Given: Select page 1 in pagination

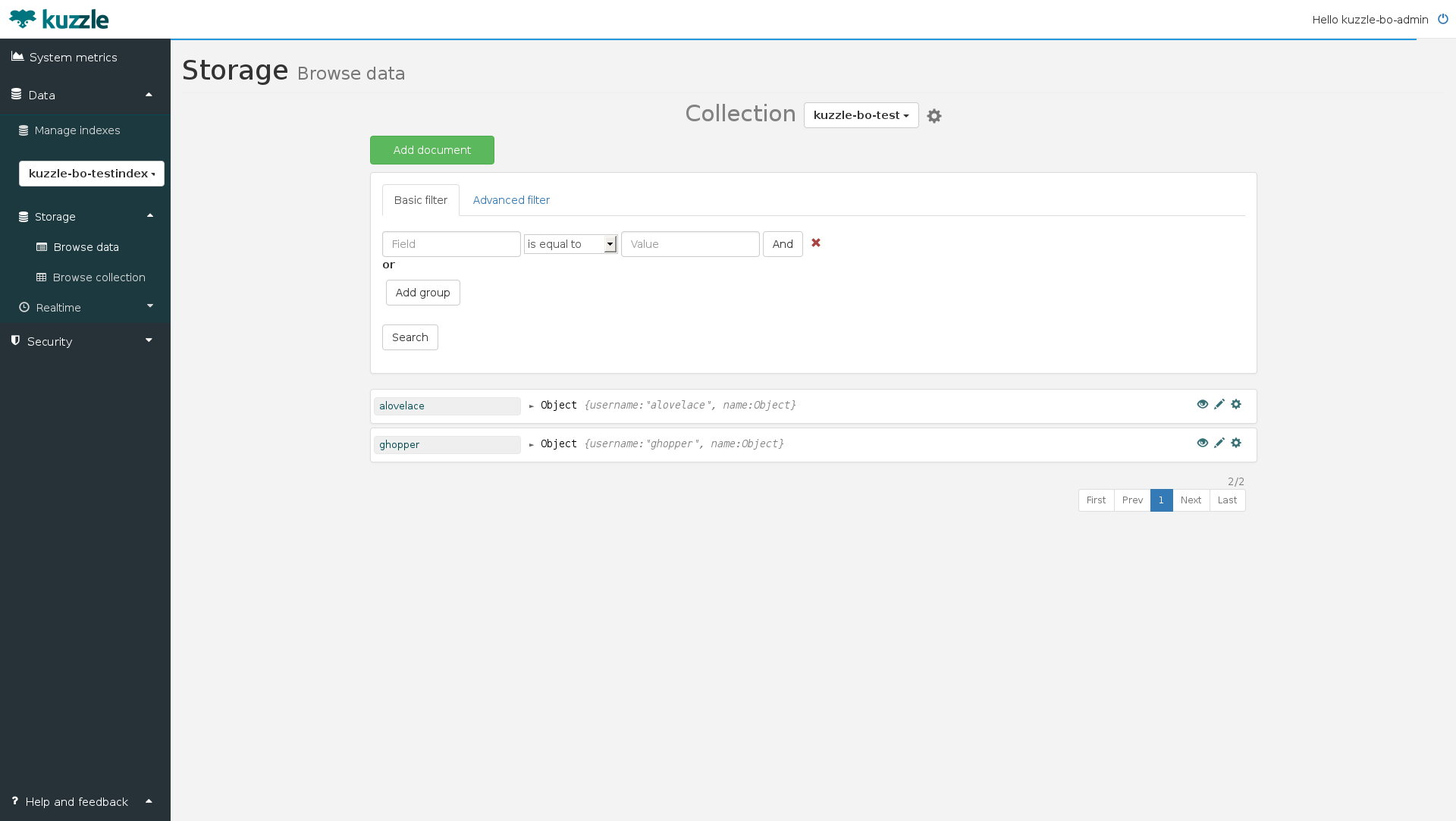Looking at the screenshot, I should click(x=1161, y=500).
